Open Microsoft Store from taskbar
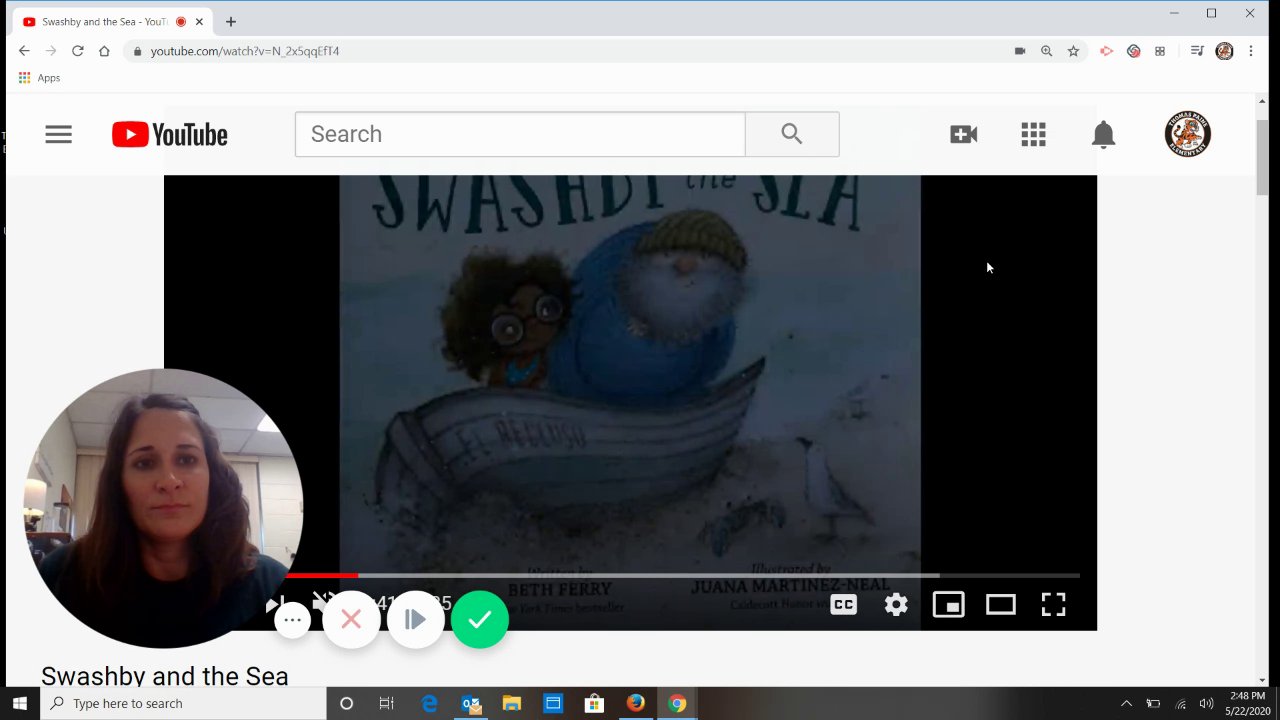Image resolution: width=1280 pixels, height=720 pixels. click(x=594, y=704)
